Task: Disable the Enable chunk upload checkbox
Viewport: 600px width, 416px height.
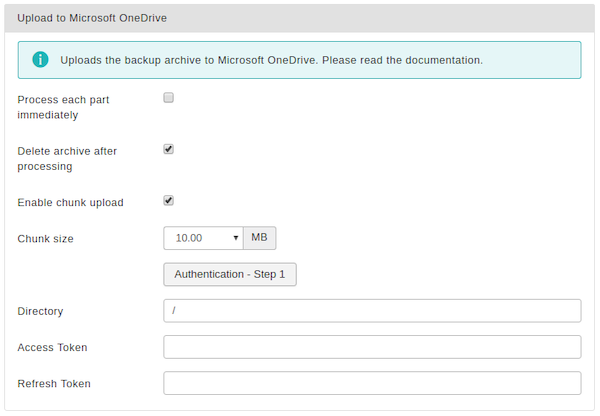Action: pyautogui.click(x=168, y=200)
